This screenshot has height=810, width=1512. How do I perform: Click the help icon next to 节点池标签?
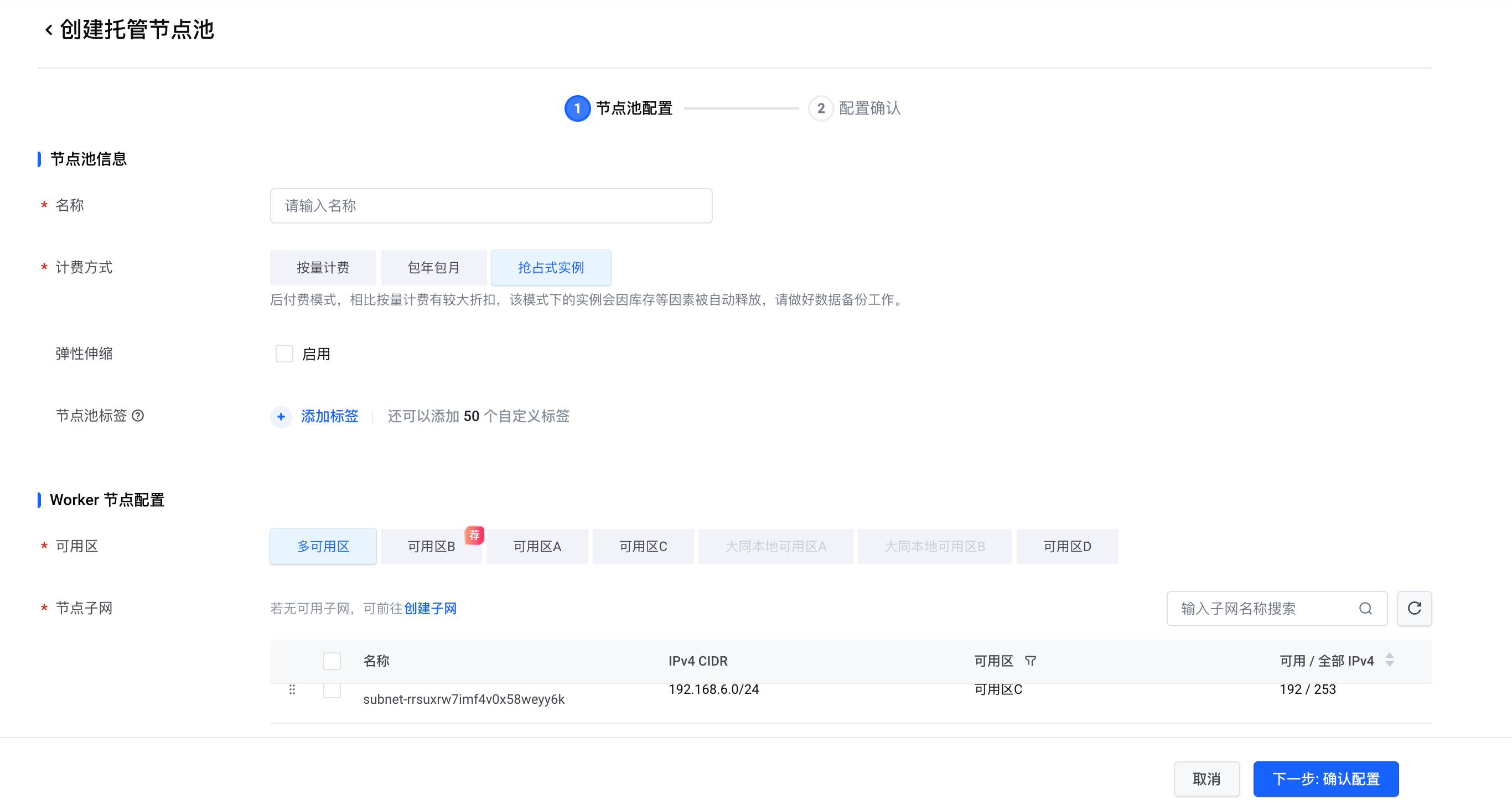pos(138,416)
